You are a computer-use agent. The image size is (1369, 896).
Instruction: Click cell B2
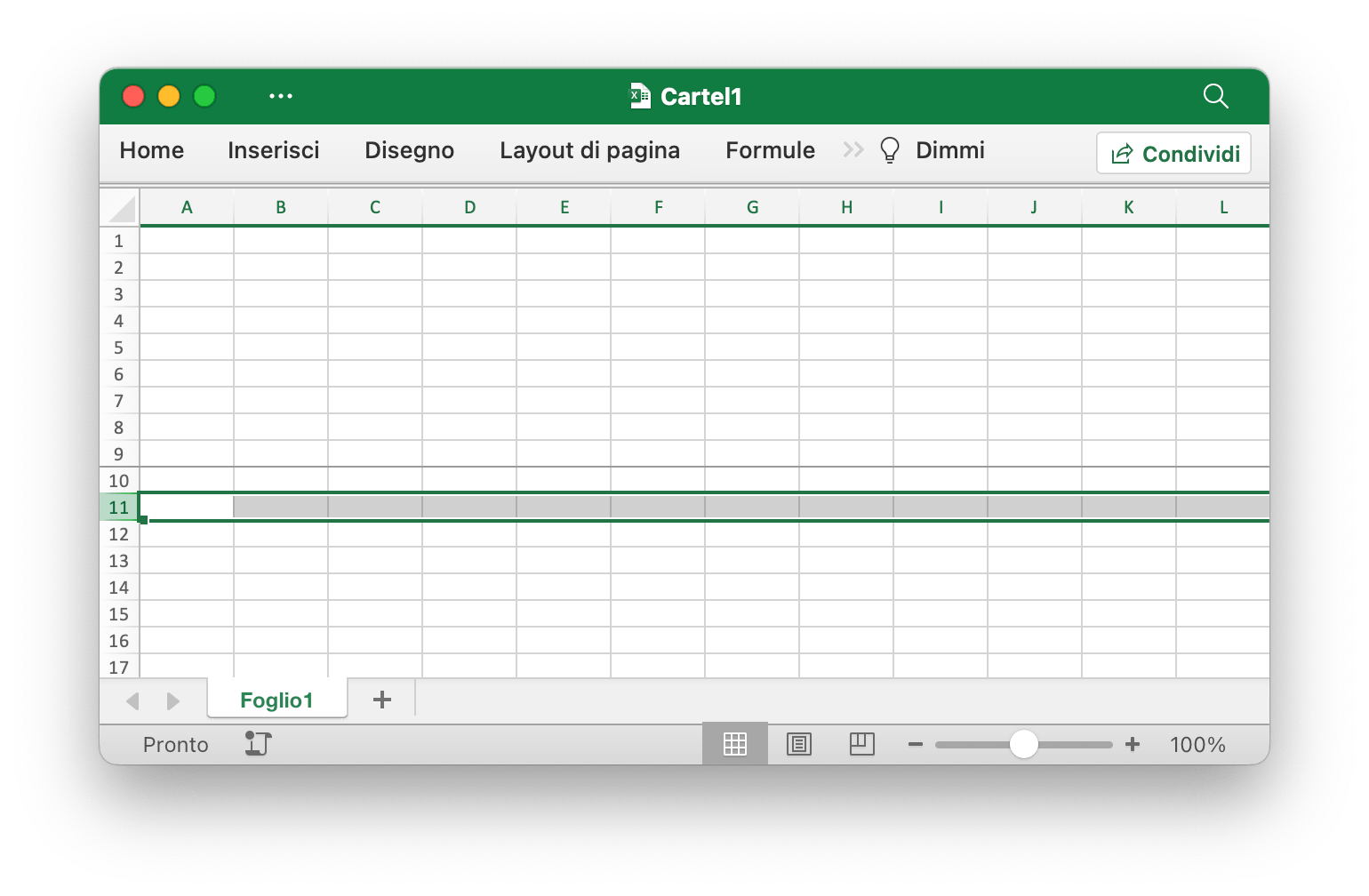(x=281, y=267)
